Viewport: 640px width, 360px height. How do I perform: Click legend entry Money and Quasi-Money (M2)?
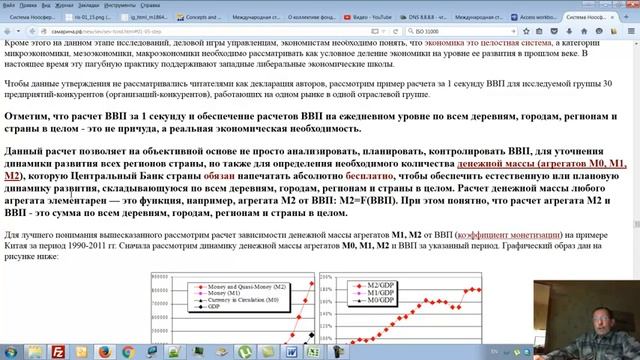(x=240, y=287)
